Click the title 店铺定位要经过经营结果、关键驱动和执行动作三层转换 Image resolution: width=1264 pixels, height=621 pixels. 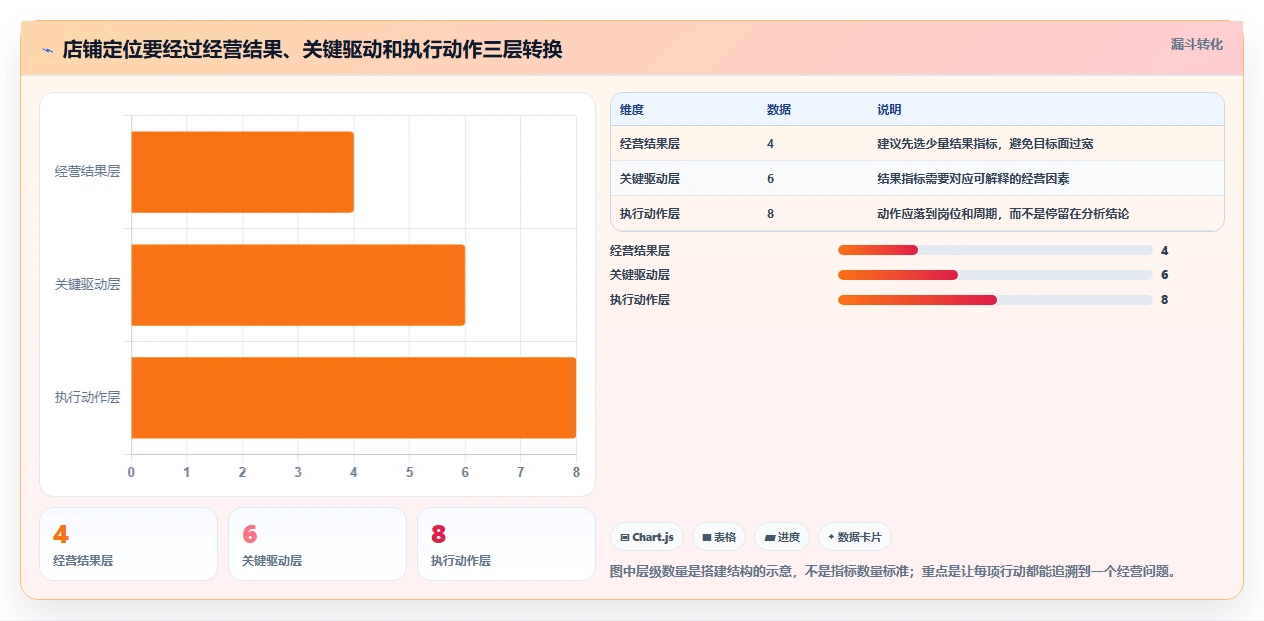312,50
